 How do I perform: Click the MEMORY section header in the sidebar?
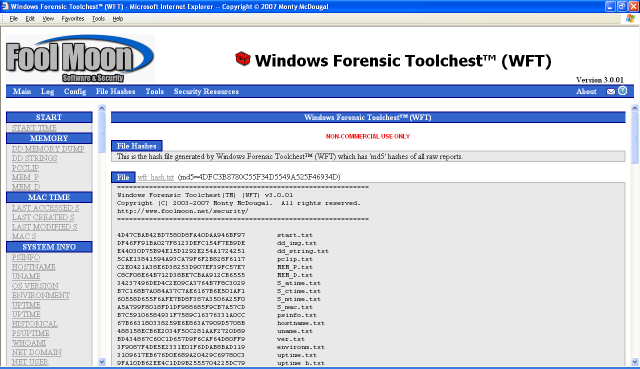pos(49,138)
